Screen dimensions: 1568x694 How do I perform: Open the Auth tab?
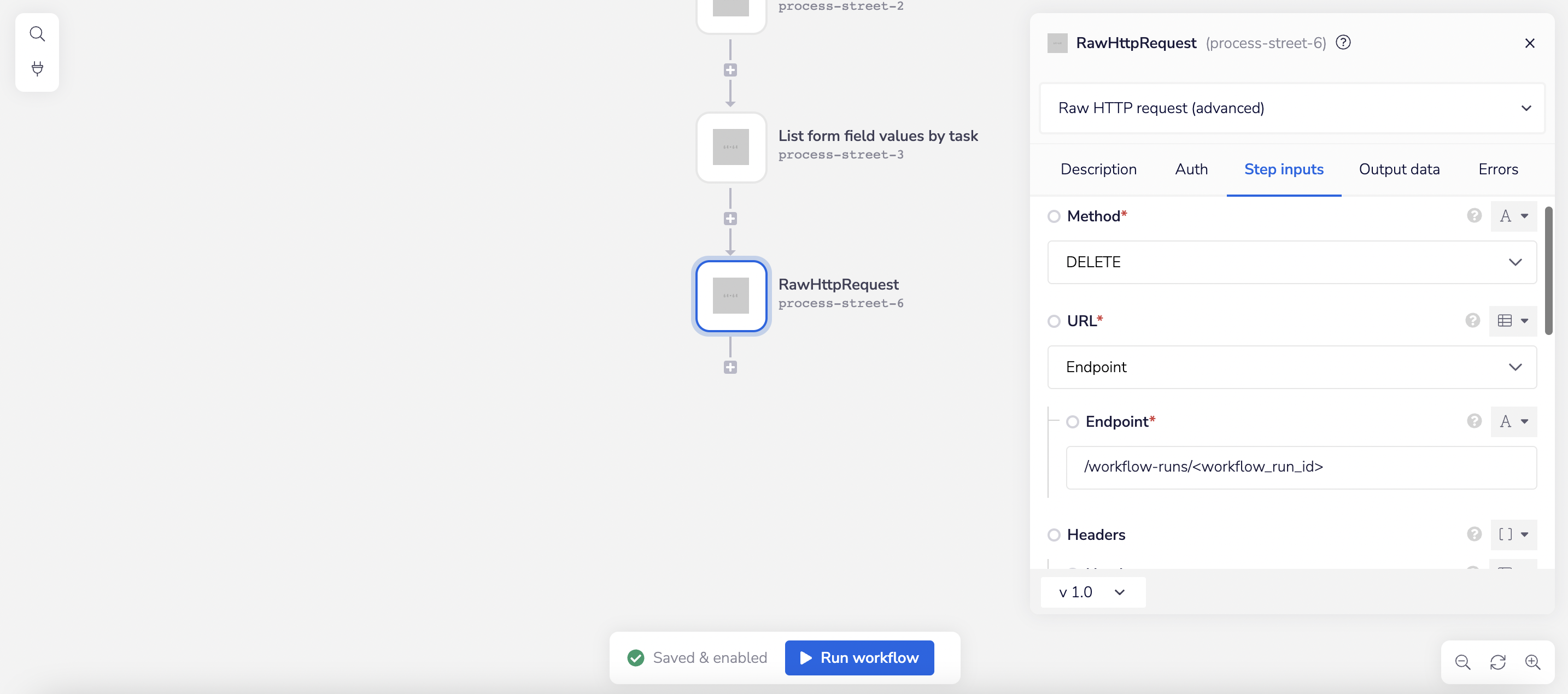[x=1191, y=169]
